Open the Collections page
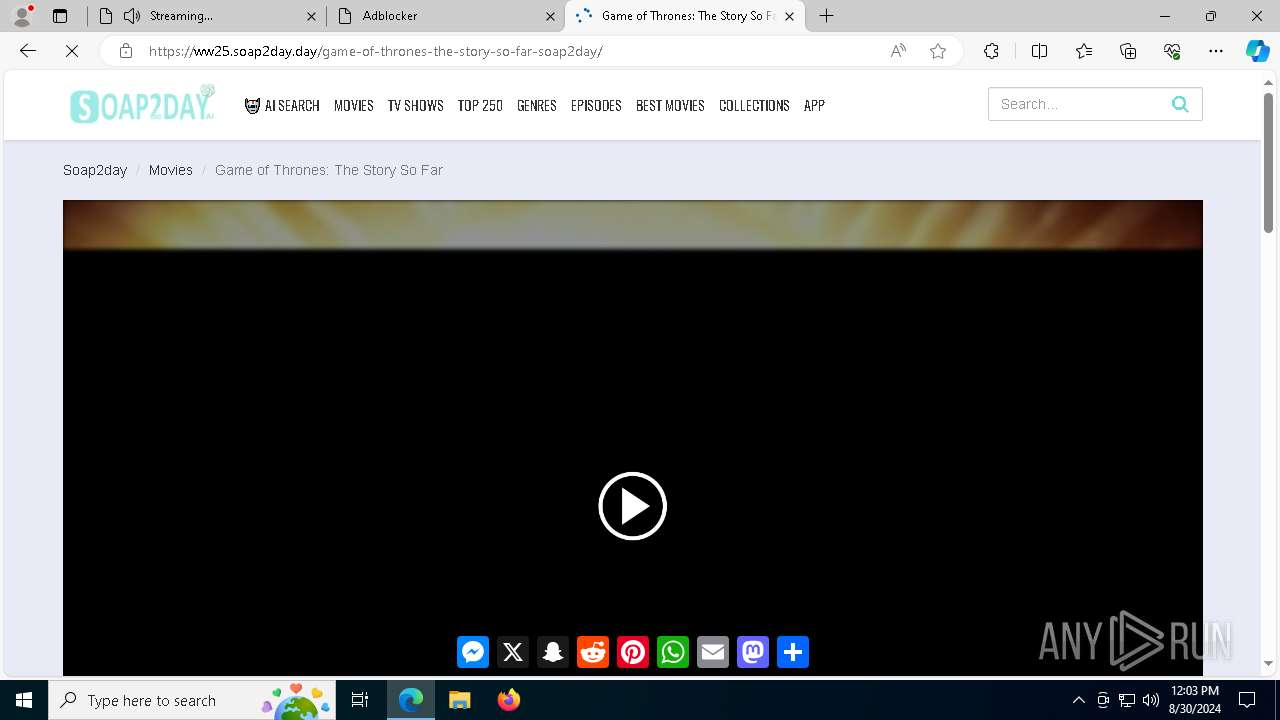Viewport: 1280px width, 720px height. tap(754, 105)
